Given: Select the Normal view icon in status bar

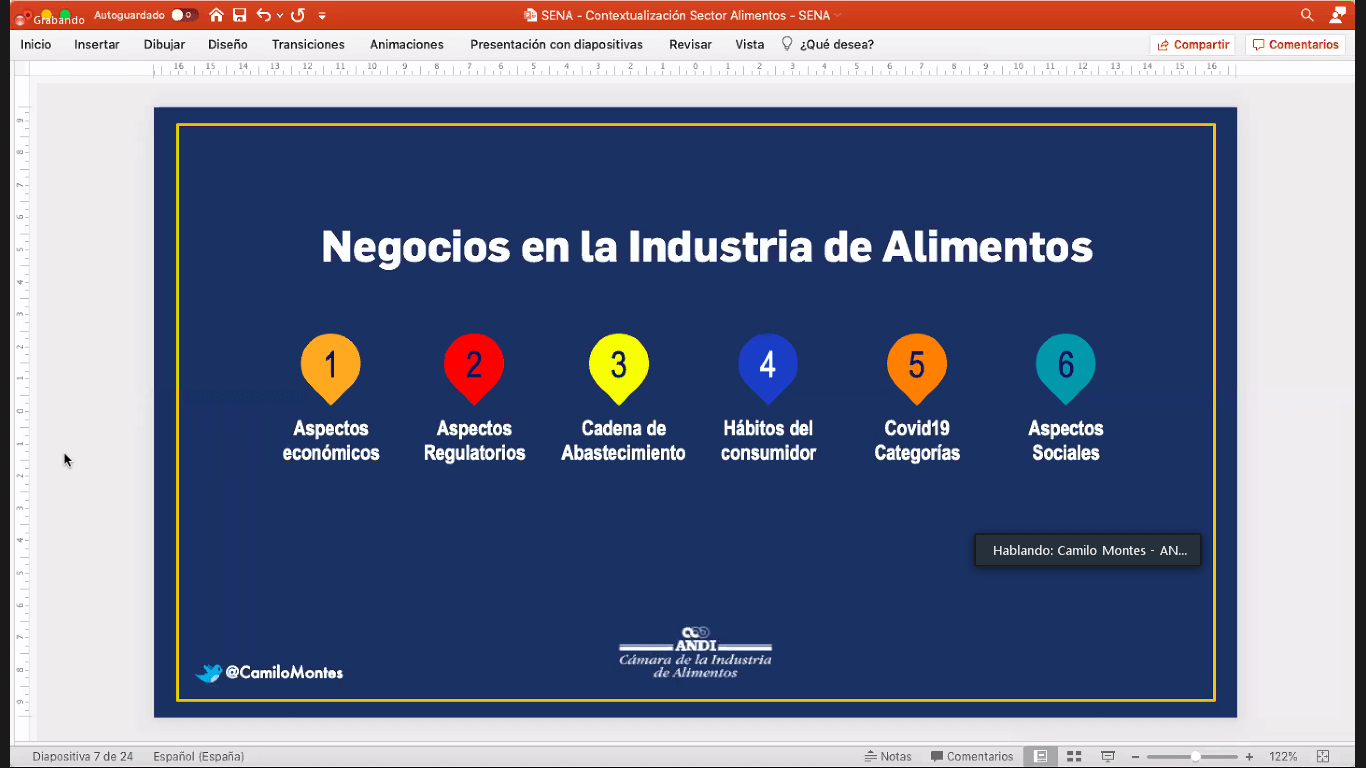Looking at the screenshot, I should pos(1040,756).
